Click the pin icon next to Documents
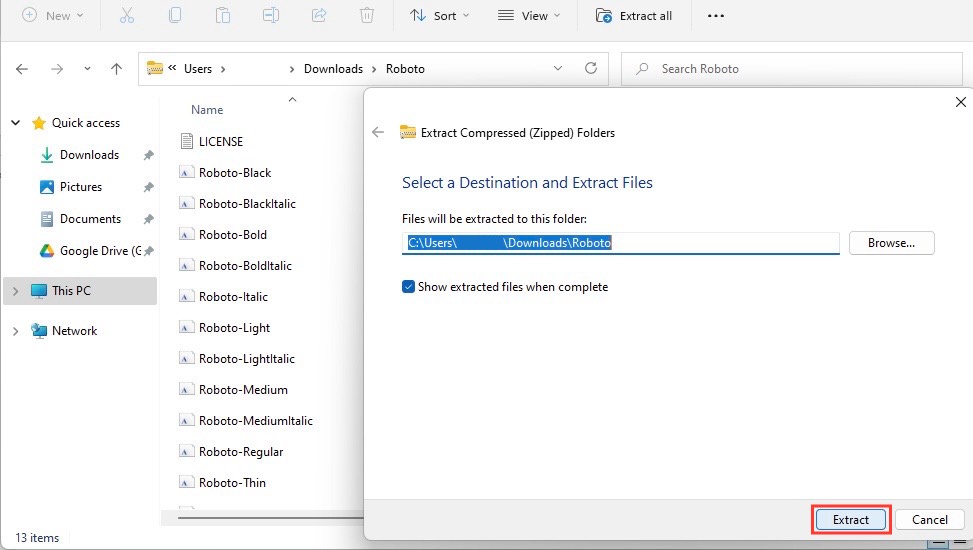This screenshot has width=973, height=550. pos(148,219)
